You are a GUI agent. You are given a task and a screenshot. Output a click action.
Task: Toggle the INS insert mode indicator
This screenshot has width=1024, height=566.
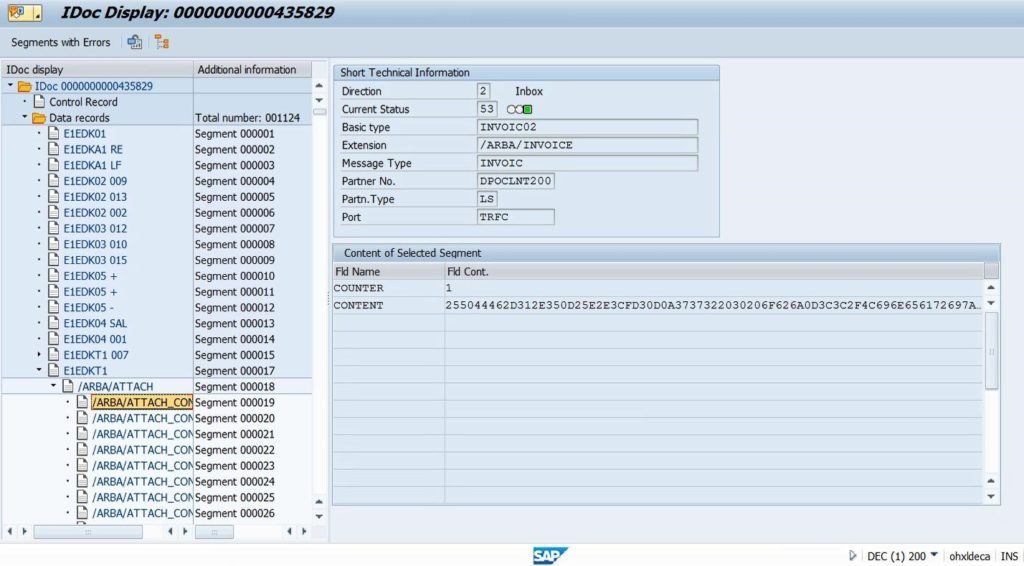click(1009, 556)
